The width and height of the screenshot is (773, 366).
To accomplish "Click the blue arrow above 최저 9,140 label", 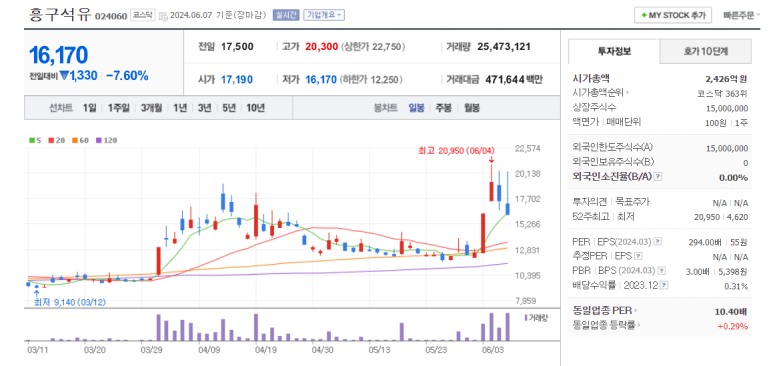I will point(37,293).
